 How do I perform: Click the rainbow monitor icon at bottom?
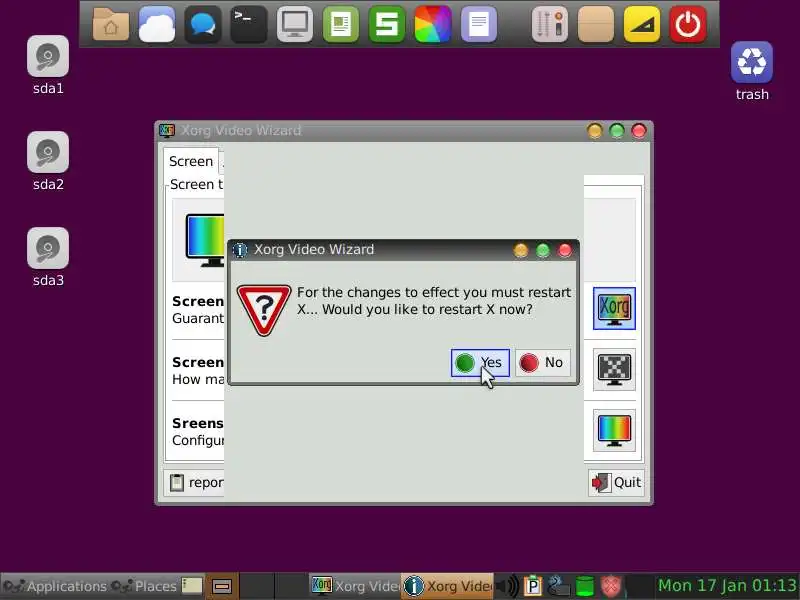tap(614, 431)
